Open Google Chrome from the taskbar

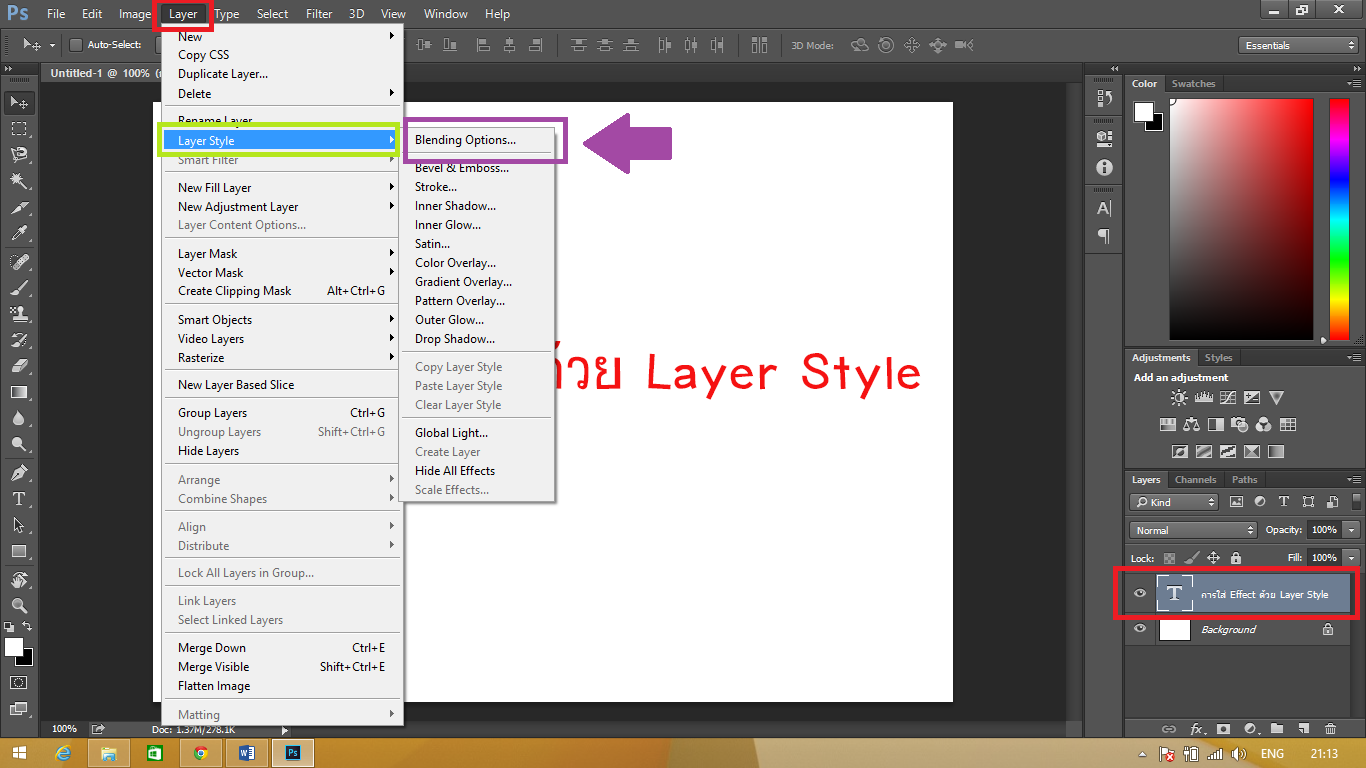[200, 752]
